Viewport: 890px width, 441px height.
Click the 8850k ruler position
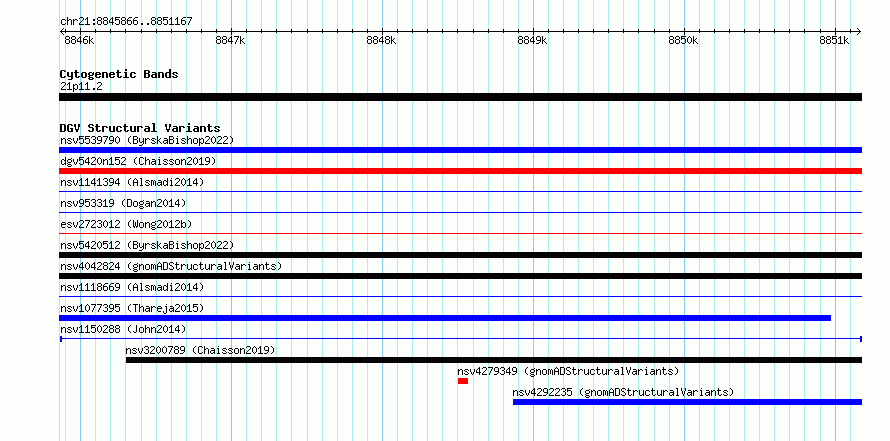point(683,40)
